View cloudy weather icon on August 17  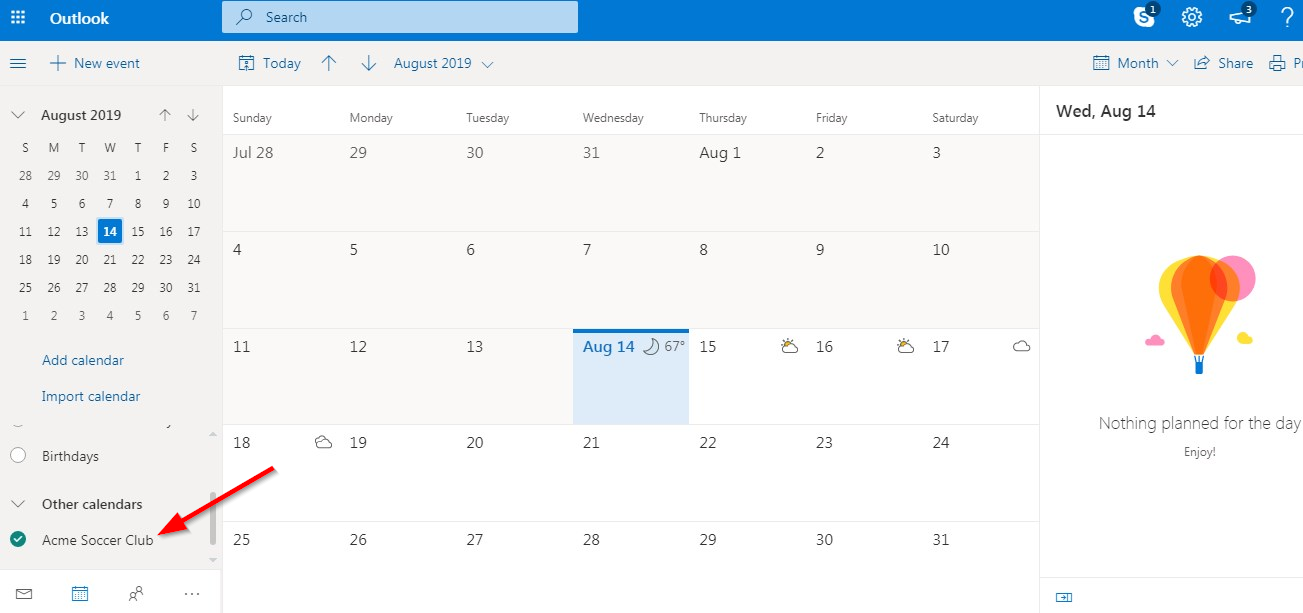[1022, 347]
